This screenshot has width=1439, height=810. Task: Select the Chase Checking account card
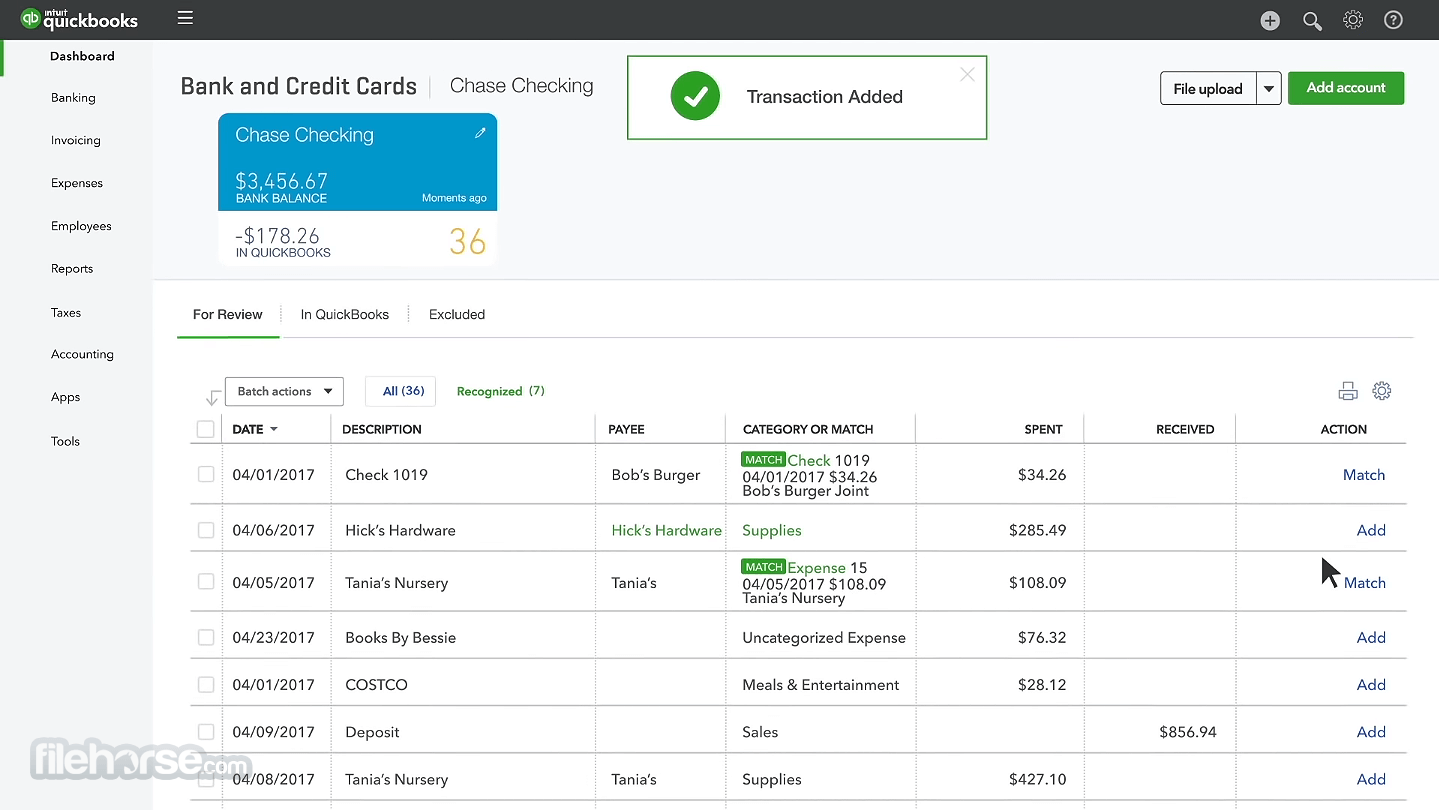tap(357, 189)
